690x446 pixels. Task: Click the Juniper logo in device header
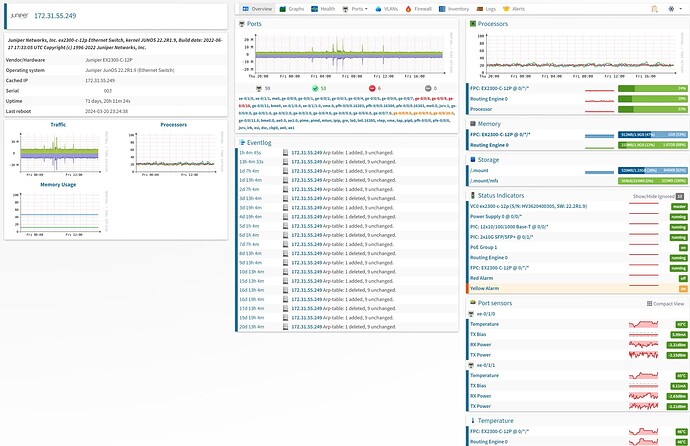tap(19, 15)
